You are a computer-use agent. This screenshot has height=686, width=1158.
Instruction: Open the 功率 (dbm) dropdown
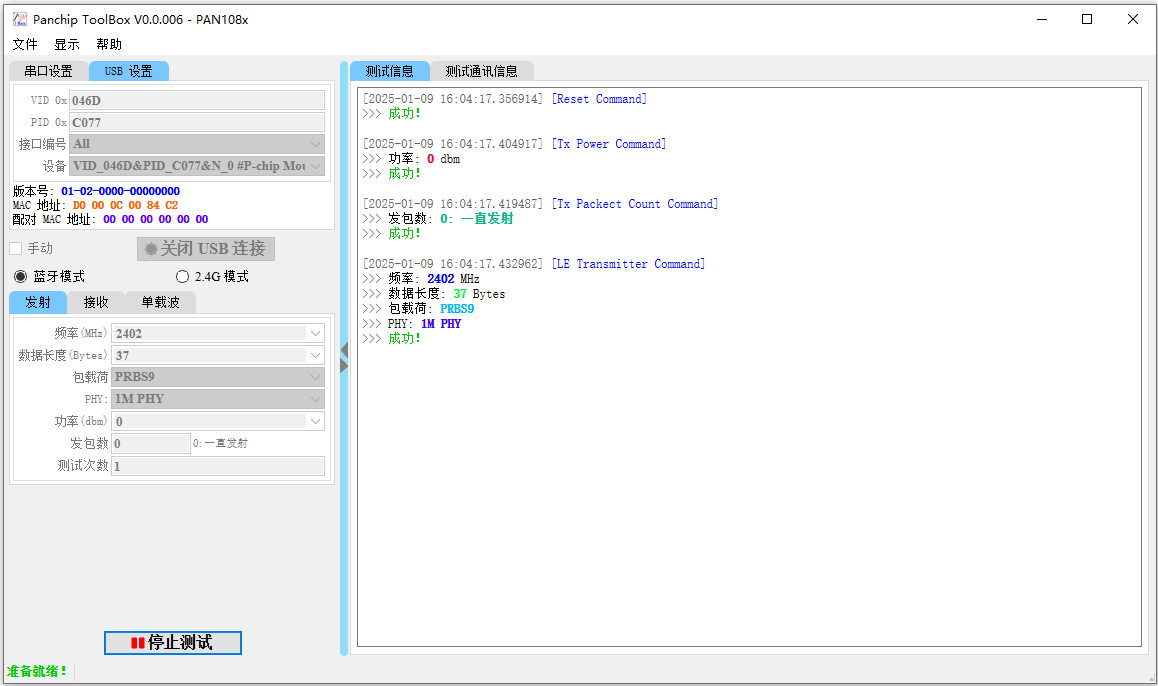218,421
